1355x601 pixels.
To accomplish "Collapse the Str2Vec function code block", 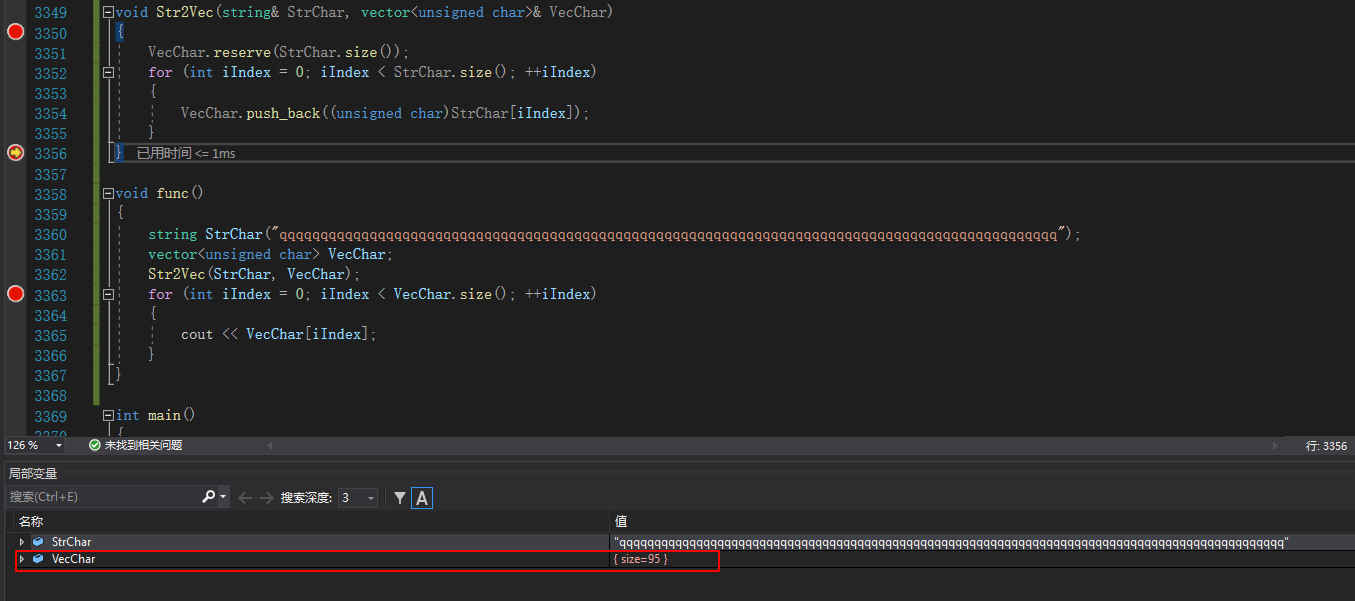I will 107,11.
